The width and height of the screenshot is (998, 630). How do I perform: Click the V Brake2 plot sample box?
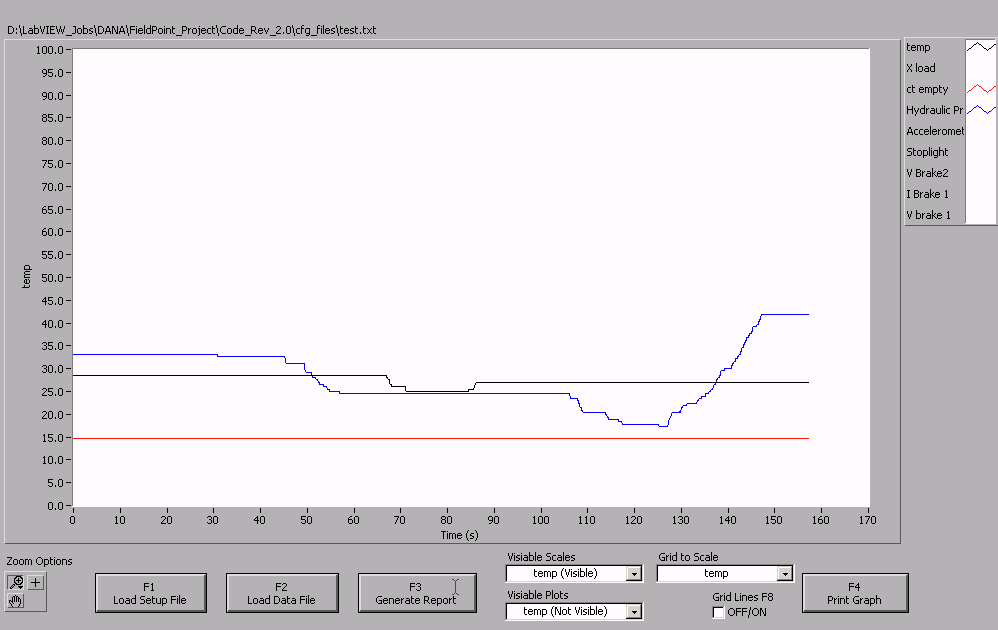click(981, 173)
